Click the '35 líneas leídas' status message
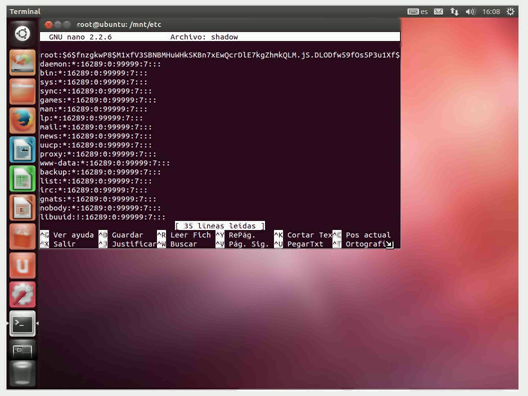Image resolution: width=528 pixels, height=396 pixels. [x=220, y=226]
